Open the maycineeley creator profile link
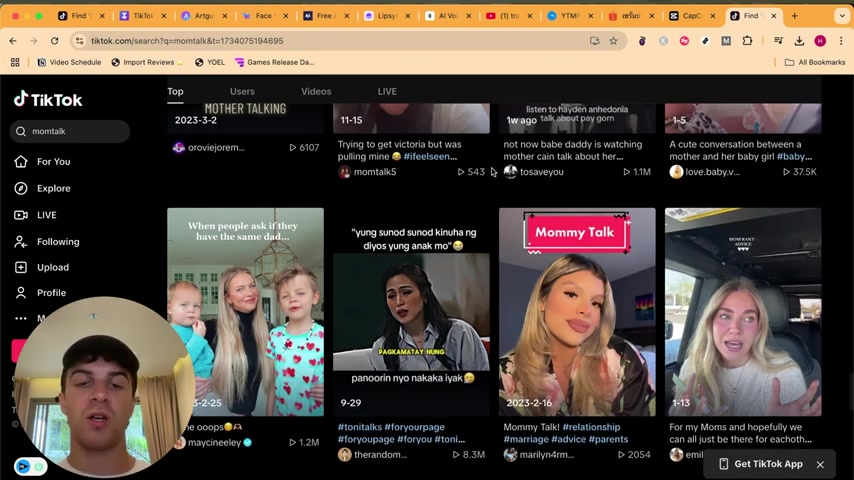The width and height of the screenshot is (854, 480). click(213, 443)
